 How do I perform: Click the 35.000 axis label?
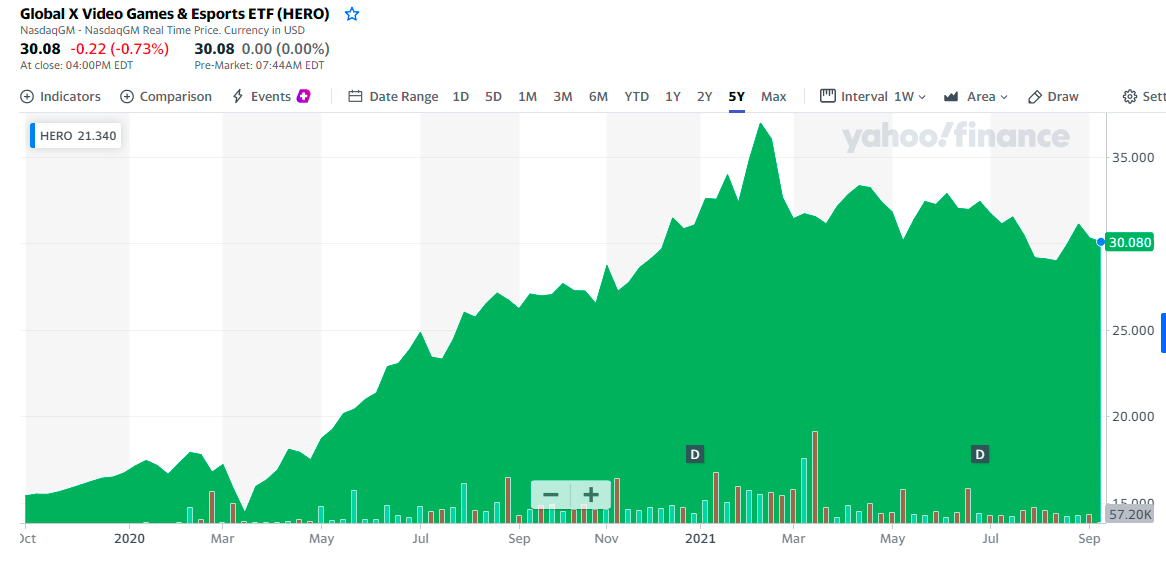point(1133,158)
